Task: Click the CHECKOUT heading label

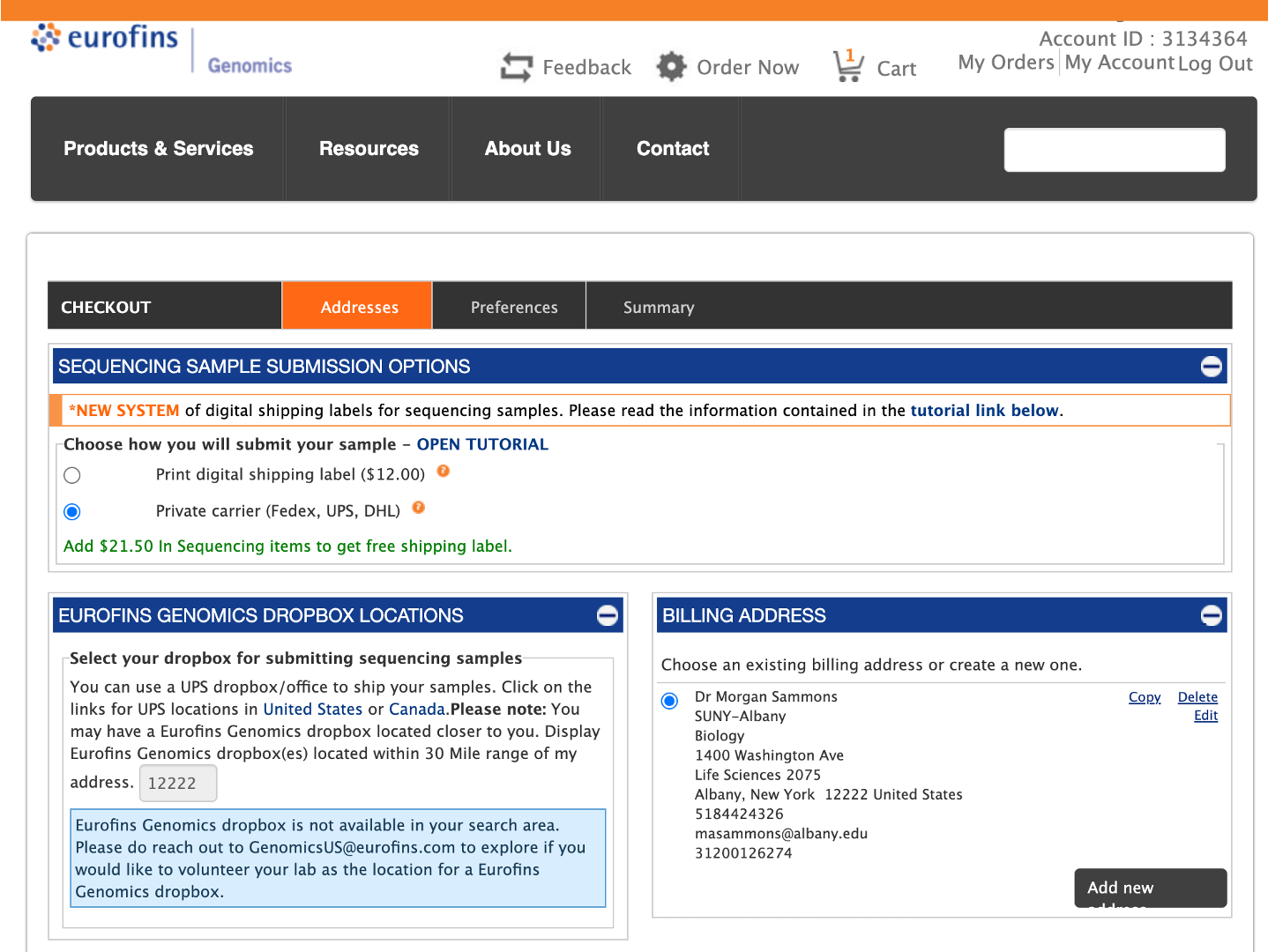Action: (x=106, y=307)
